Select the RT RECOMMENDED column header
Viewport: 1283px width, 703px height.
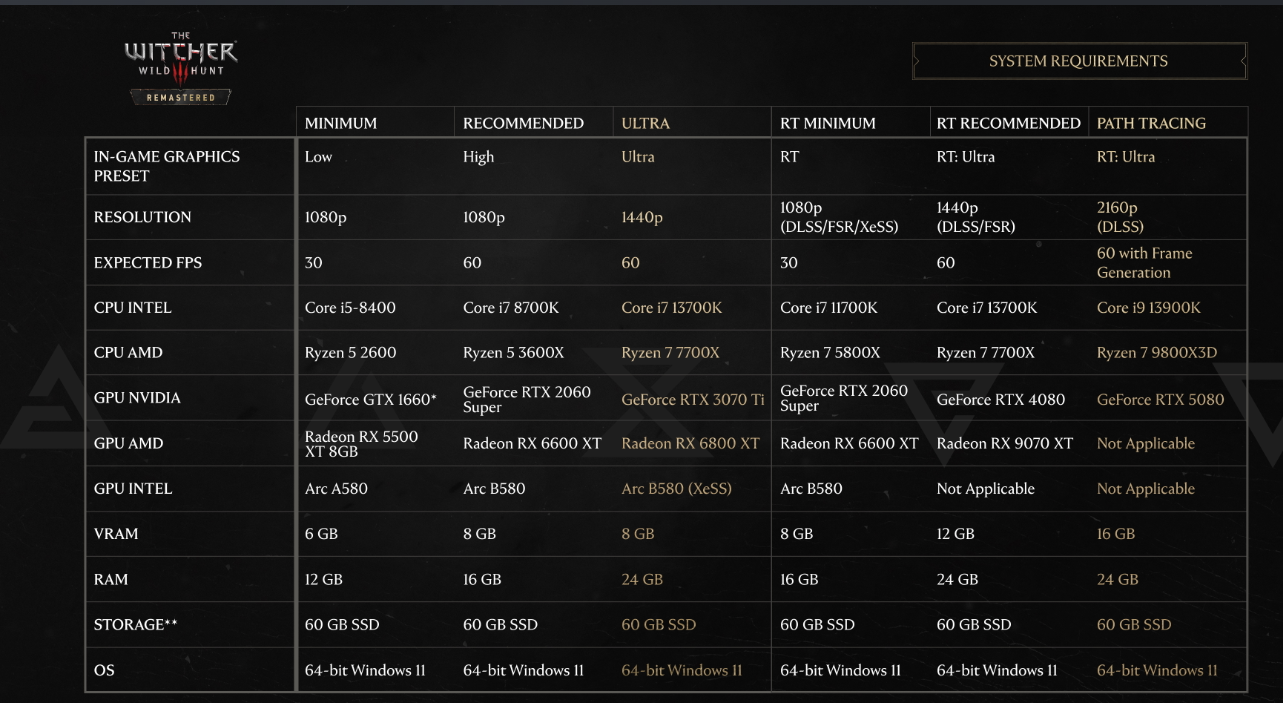click(1009, 123)
